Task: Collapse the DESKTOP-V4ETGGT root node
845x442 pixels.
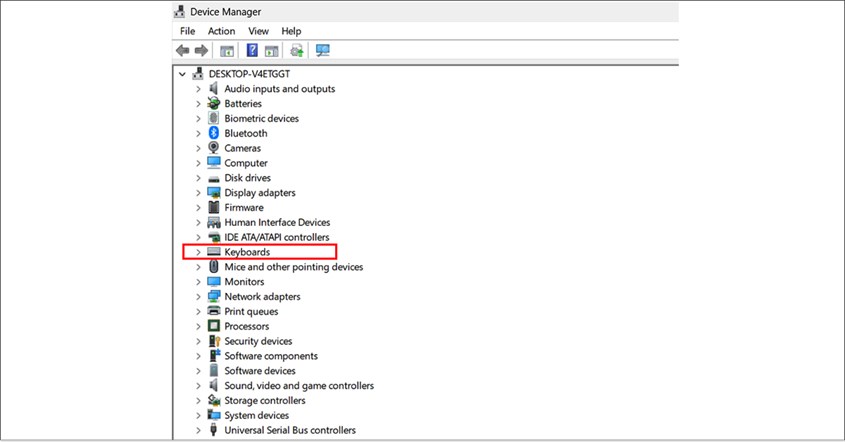Action: [182, 74]
